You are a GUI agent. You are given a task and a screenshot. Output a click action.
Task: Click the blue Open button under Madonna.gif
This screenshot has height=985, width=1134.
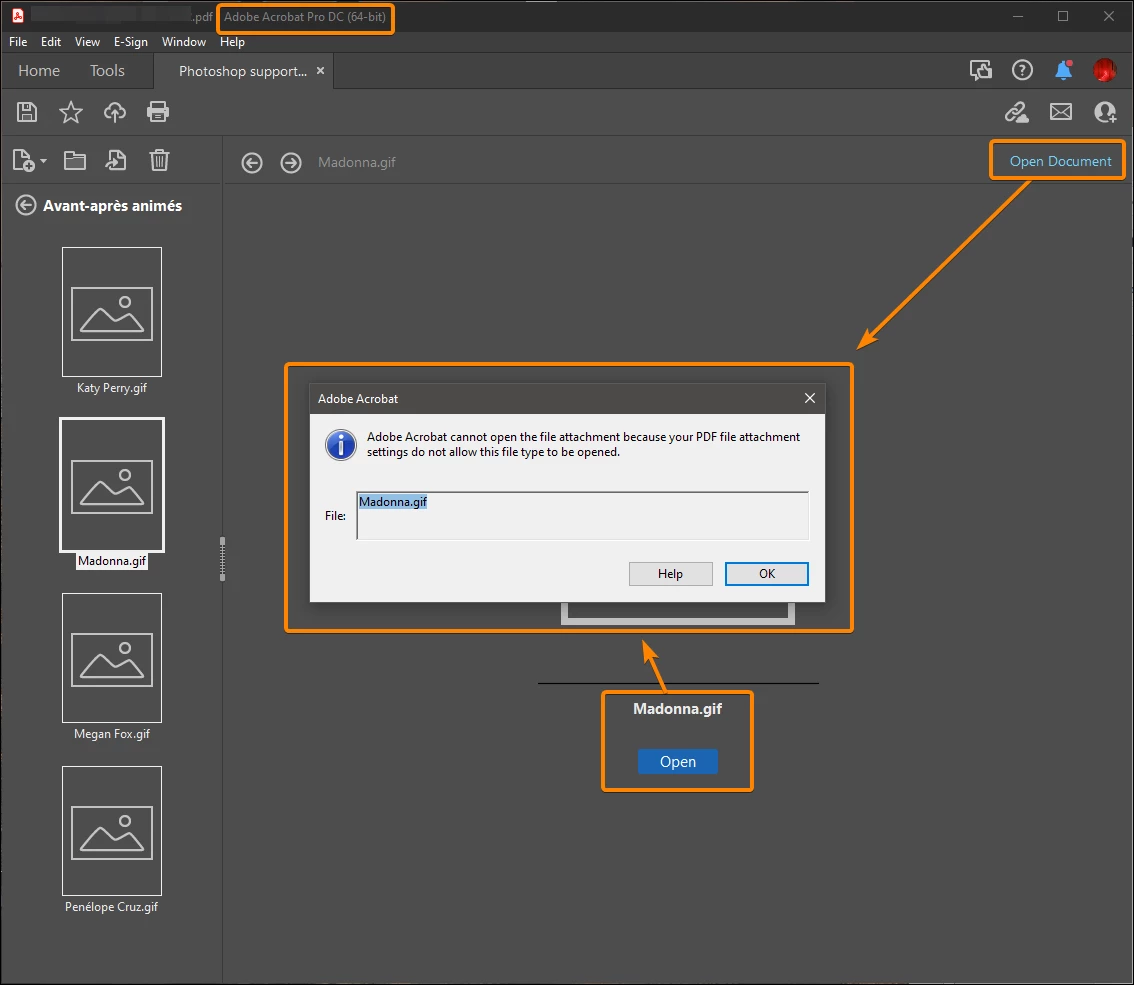[x=678, y=762]
